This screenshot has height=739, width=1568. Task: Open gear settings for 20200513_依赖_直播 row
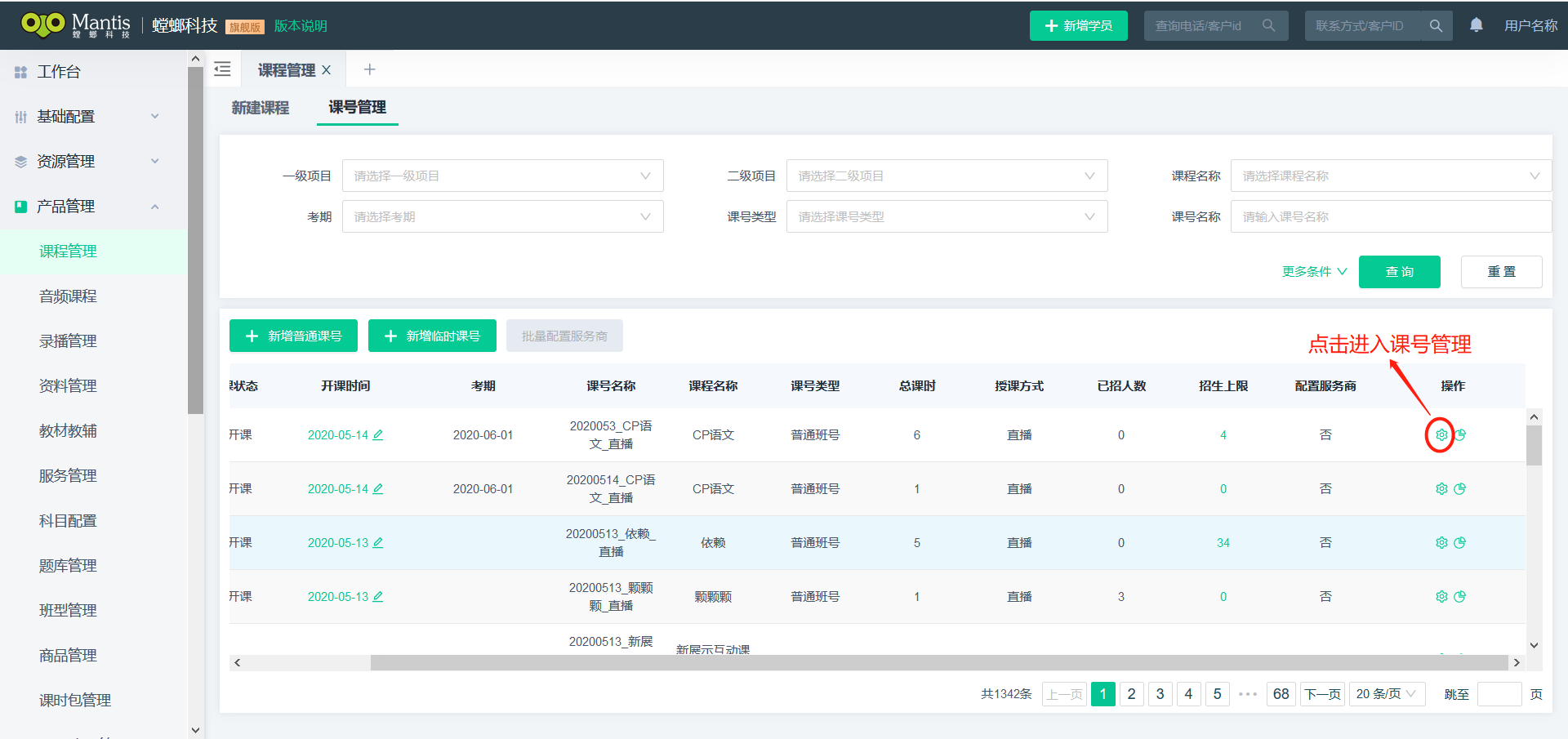pyautogui.click(x=1441, y=542)
